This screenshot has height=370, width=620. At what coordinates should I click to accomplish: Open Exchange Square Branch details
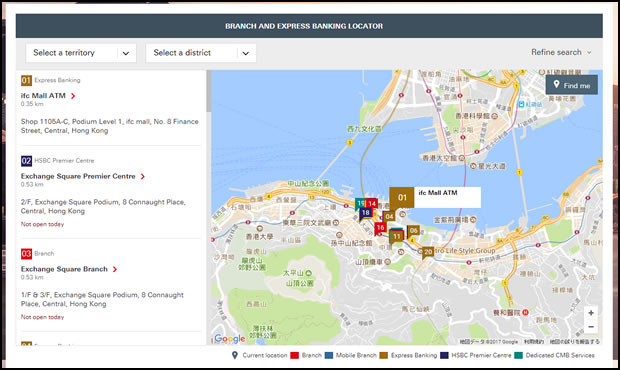pyautogui.click(x=64, y=269)
